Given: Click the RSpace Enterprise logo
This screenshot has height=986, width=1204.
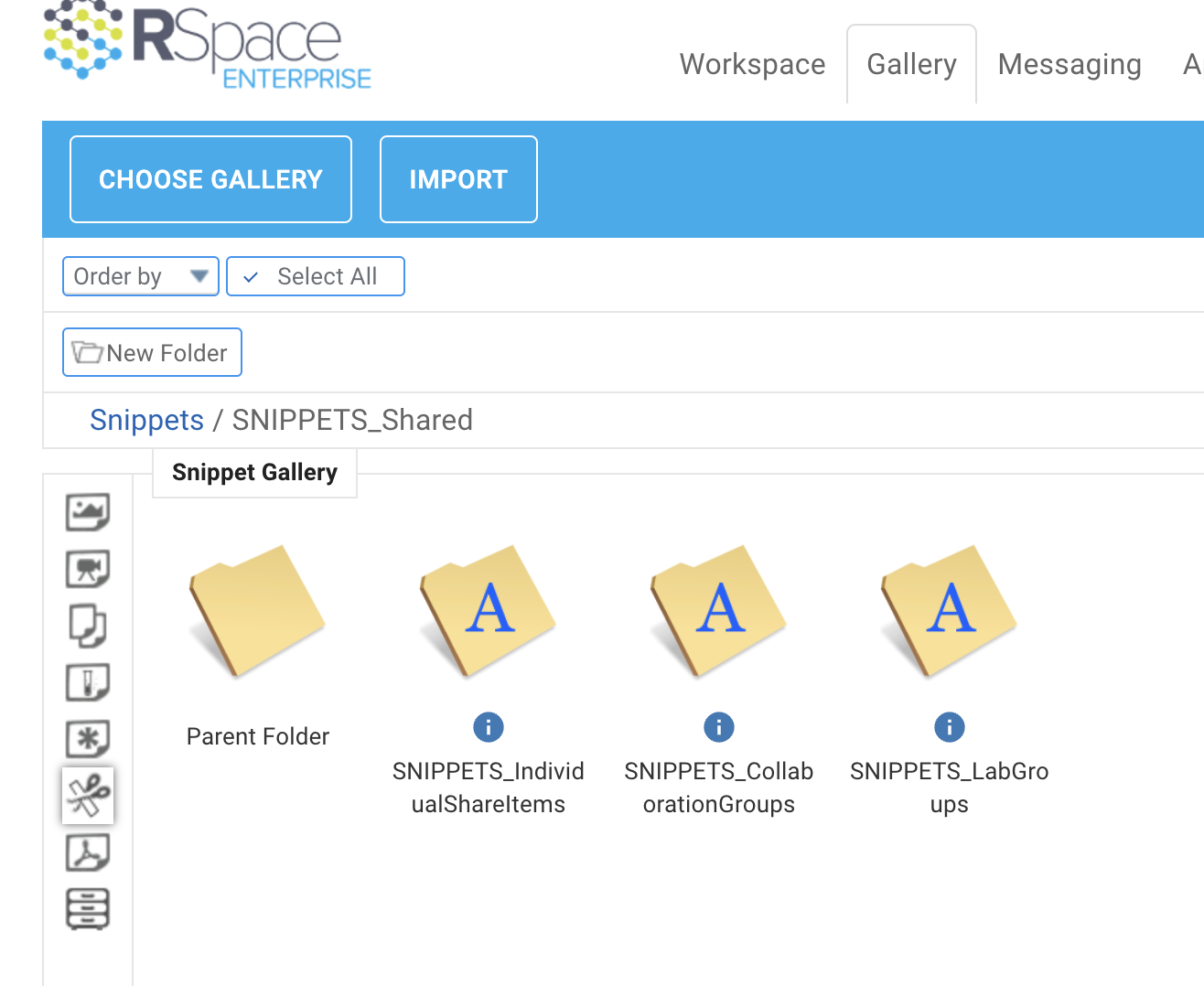Looking at the screenshot, I should [x=208, y=46].
